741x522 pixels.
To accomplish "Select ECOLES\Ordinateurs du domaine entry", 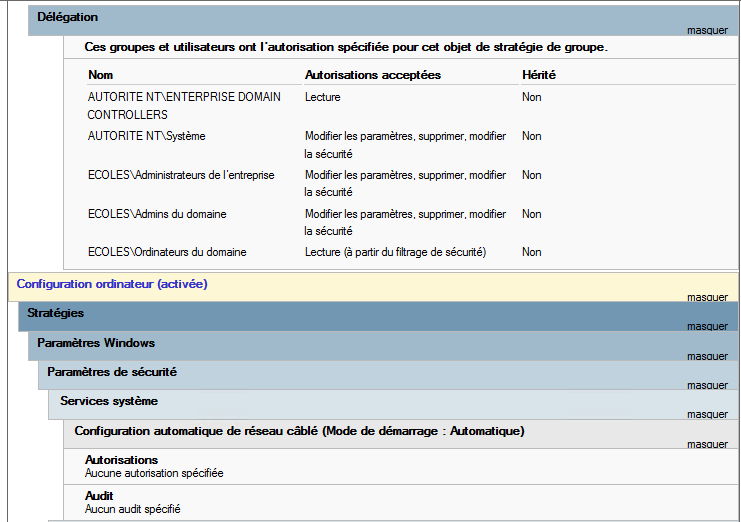I will pyautogui.click(x=167, y=252).
